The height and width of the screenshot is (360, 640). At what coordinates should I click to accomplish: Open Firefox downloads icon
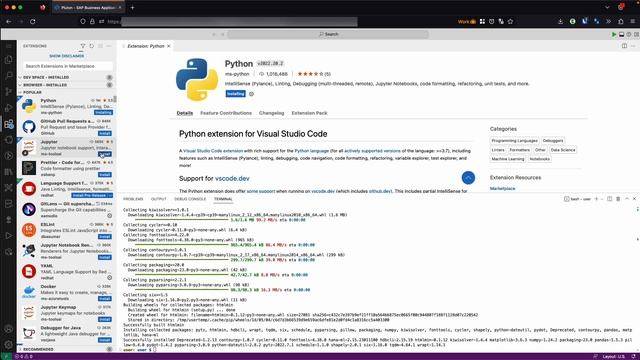(560, 21)
